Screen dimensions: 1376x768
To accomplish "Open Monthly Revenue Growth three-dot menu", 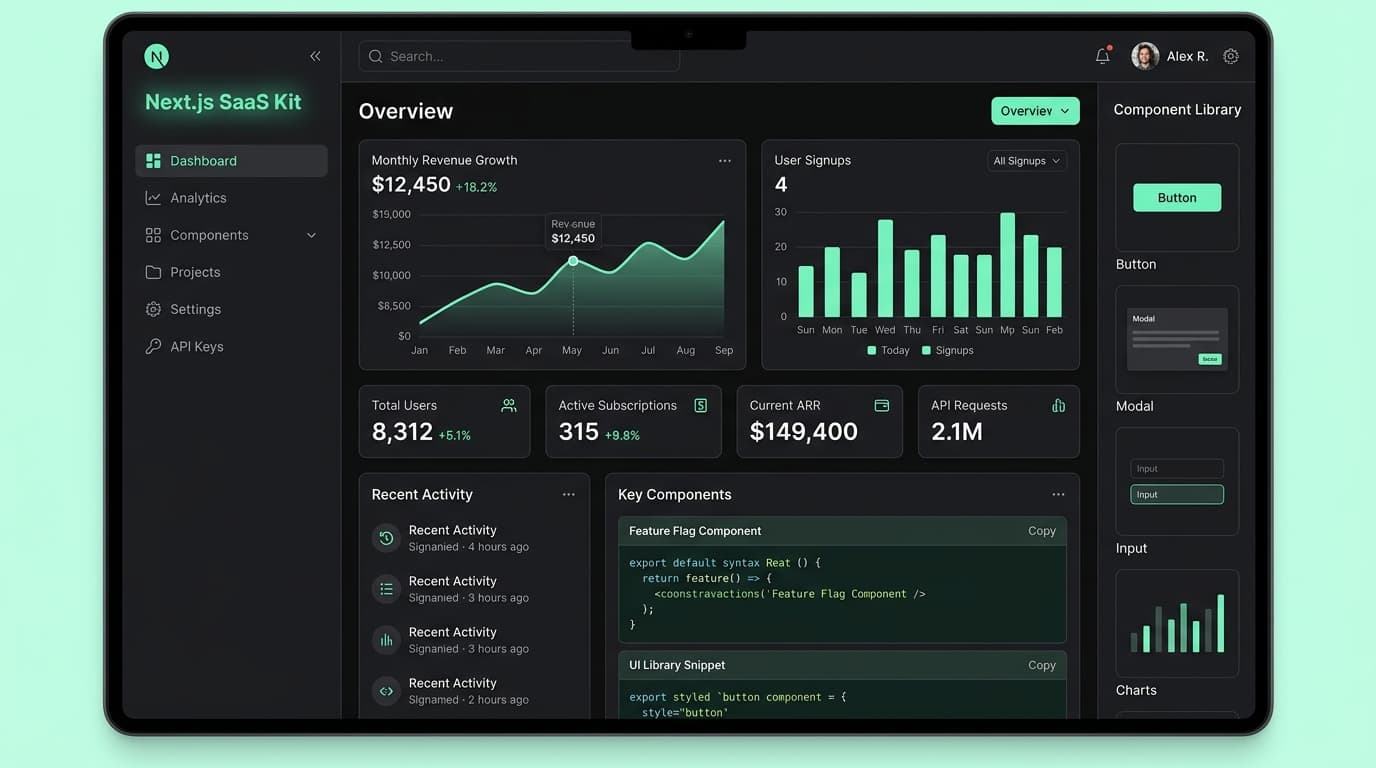I will (725, 161).
